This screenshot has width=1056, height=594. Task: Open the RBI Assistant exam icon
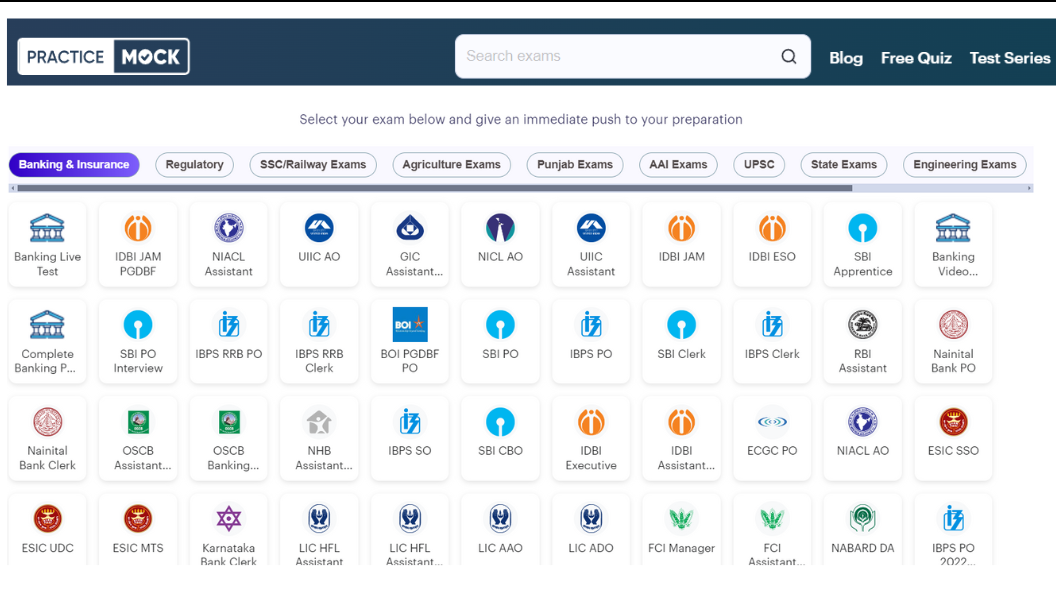863,325
